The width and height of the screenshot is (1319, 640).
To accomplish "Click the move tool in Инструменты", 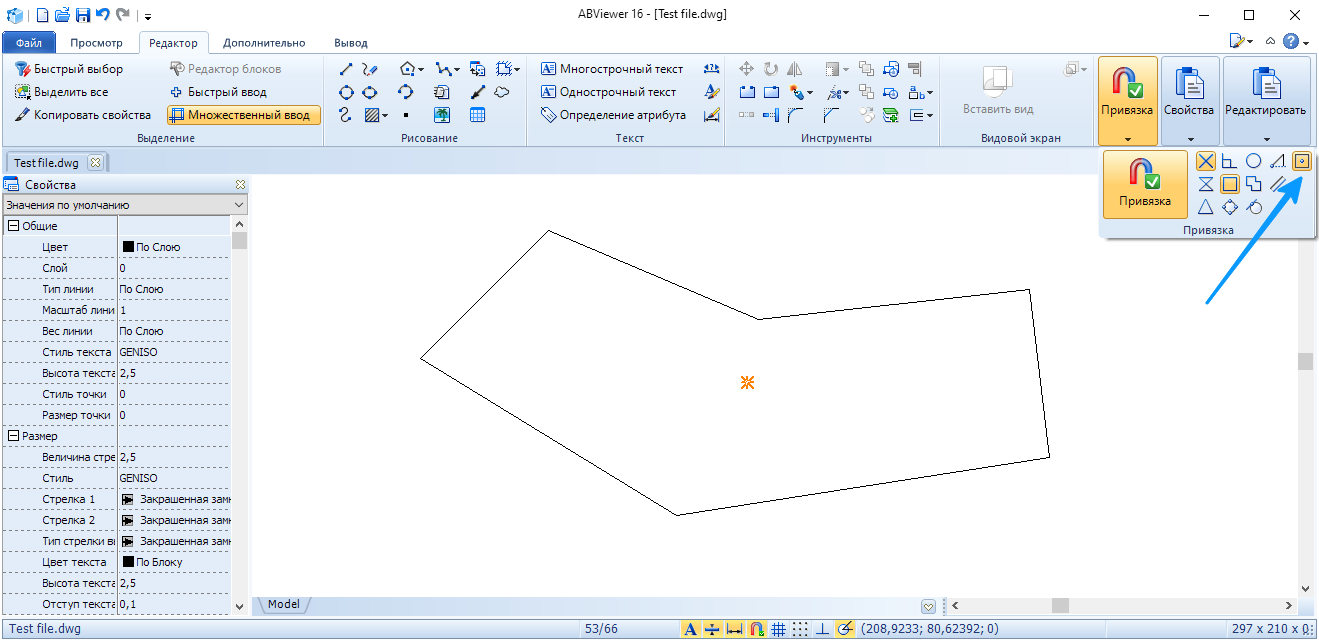I will [x=746, y=69].
